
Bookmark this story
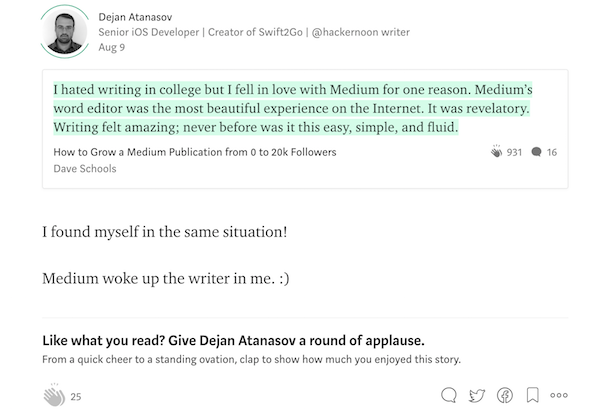[533, 395]
